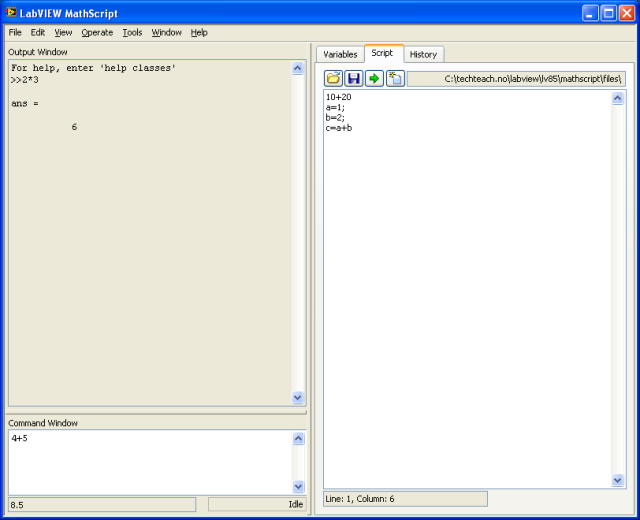Click the '>>2*3' line in Output Window
The height and width of the screenshot is (520, 640).
point(24,80)
